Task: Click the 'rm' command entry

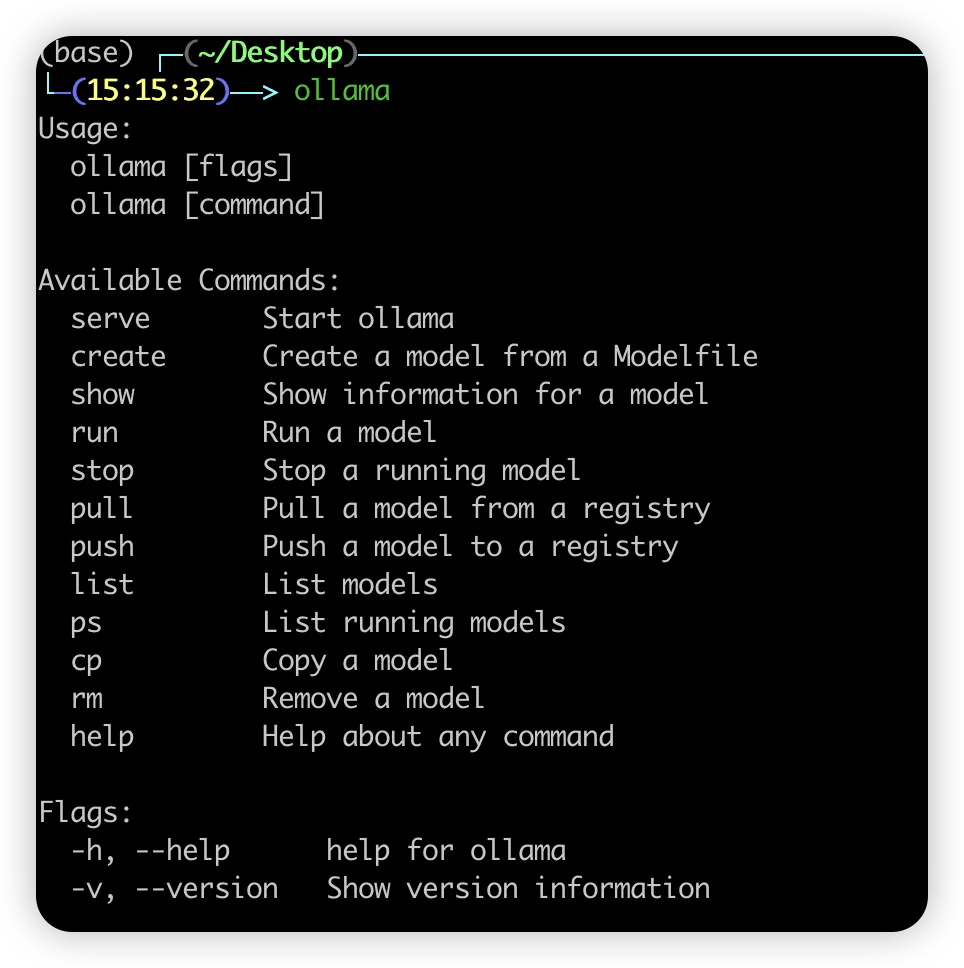Action: click(x=86, y=699)
